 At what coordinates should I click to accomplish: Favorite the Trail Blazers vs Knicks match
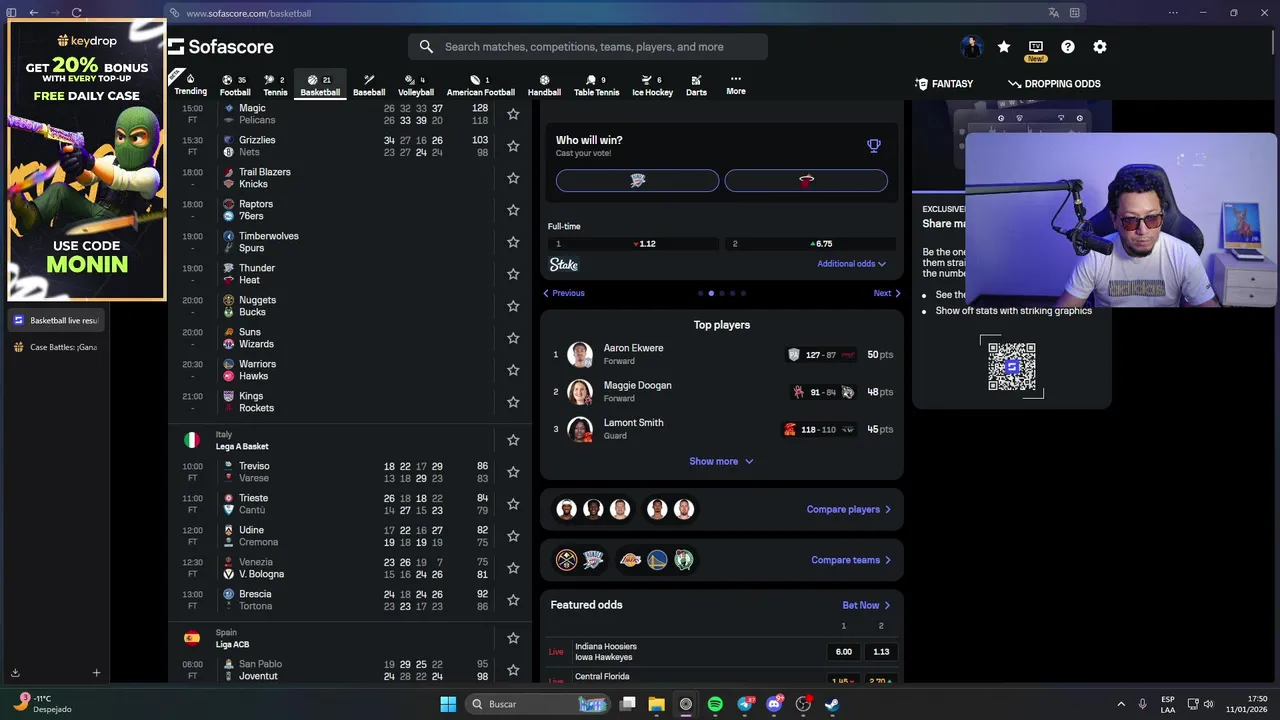tap(513, 178)
